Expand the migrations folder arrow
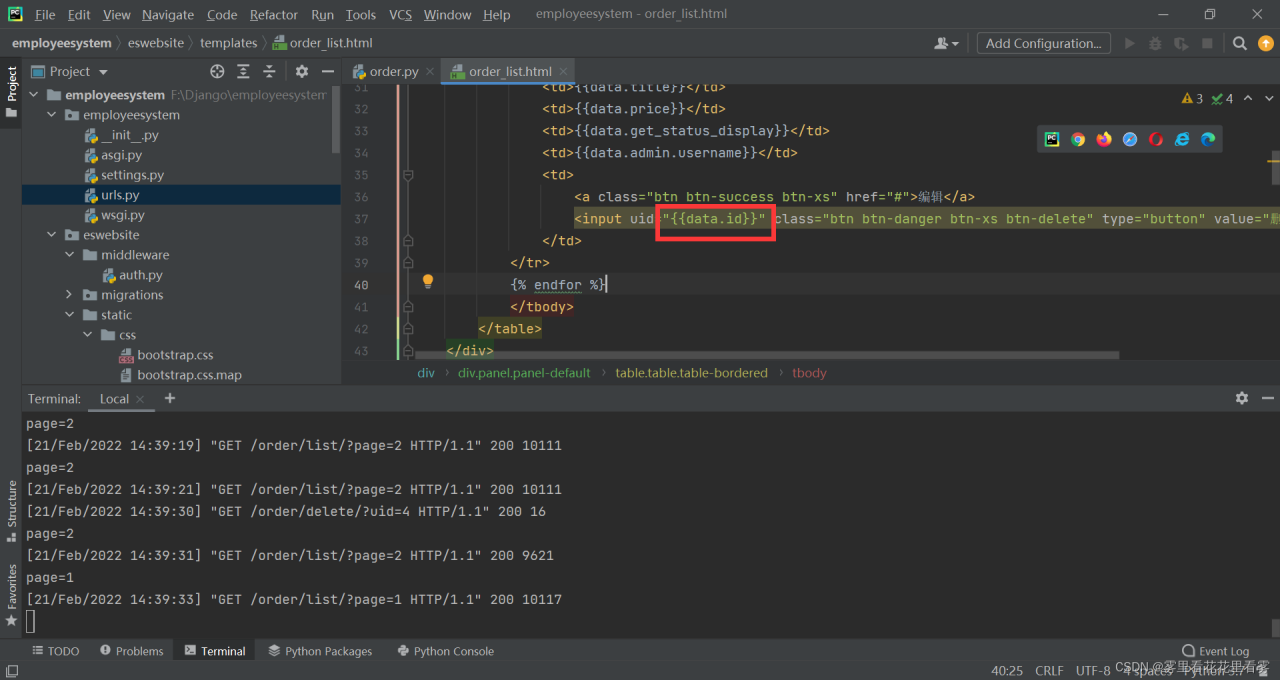This screenshot has height=680, width=1280. [70, 295]
